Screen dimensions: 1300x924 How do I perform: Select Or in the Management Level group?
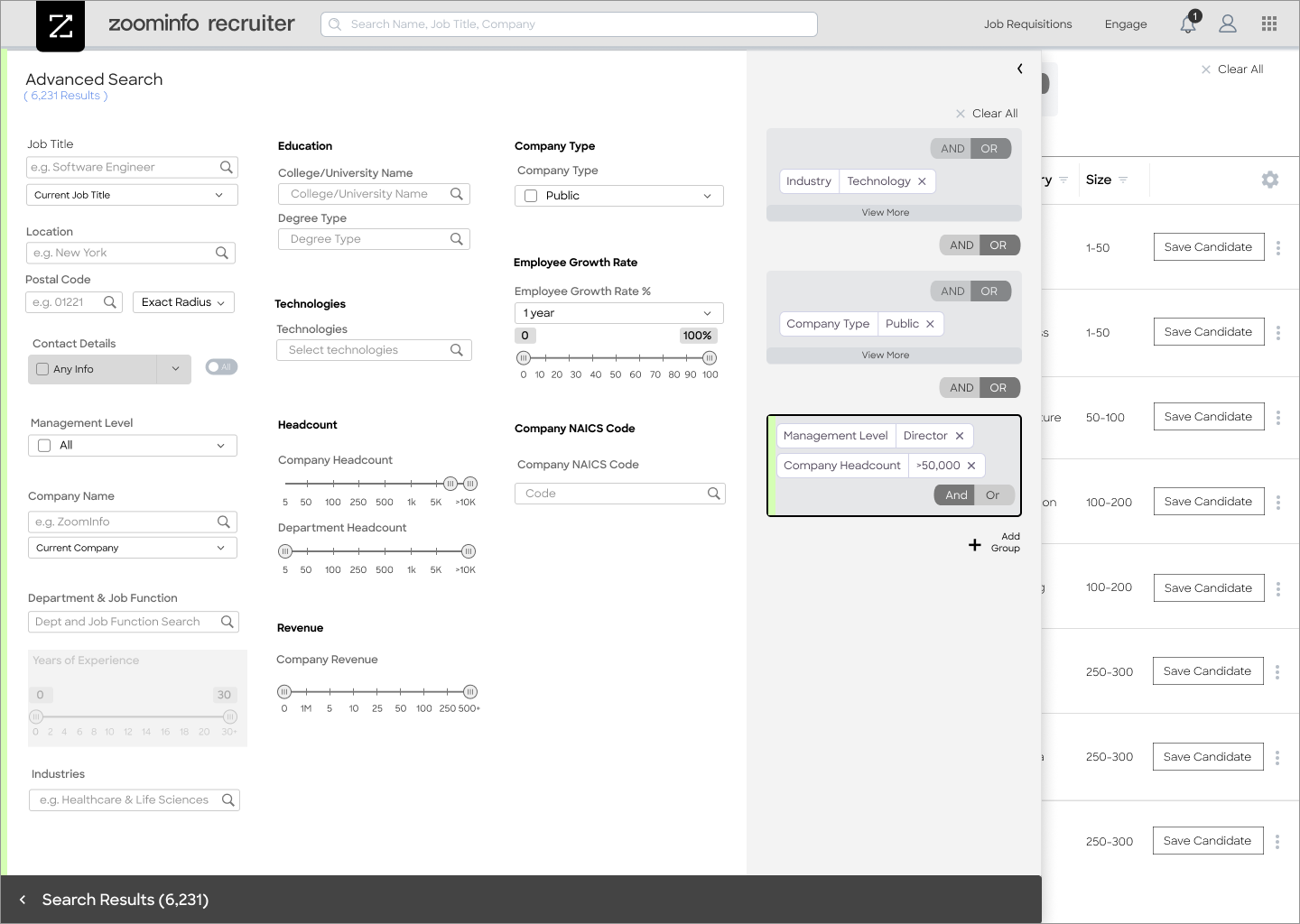[x=993, y=495]
